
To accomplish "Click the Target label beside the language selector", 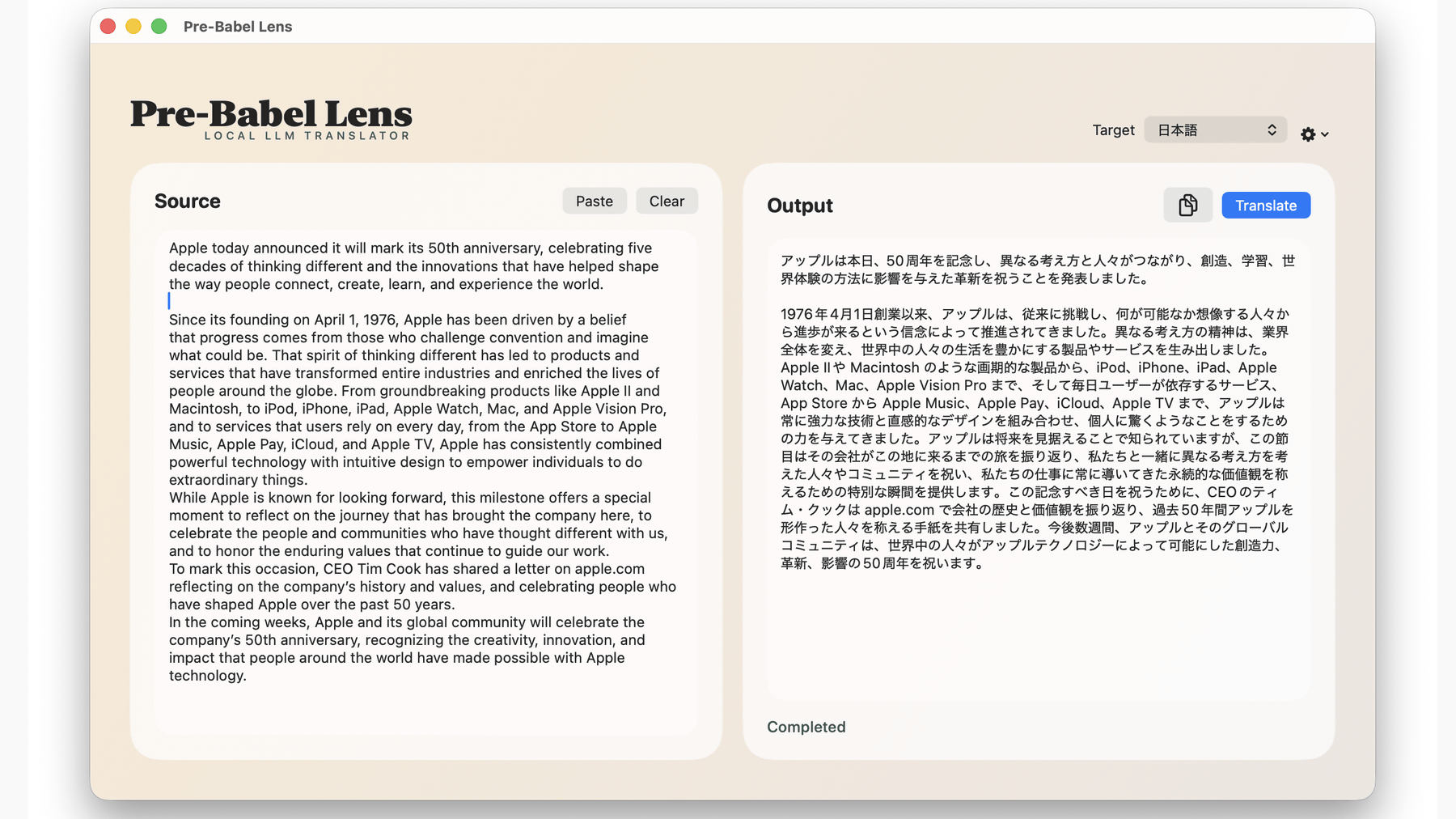I will [1113, 130].
